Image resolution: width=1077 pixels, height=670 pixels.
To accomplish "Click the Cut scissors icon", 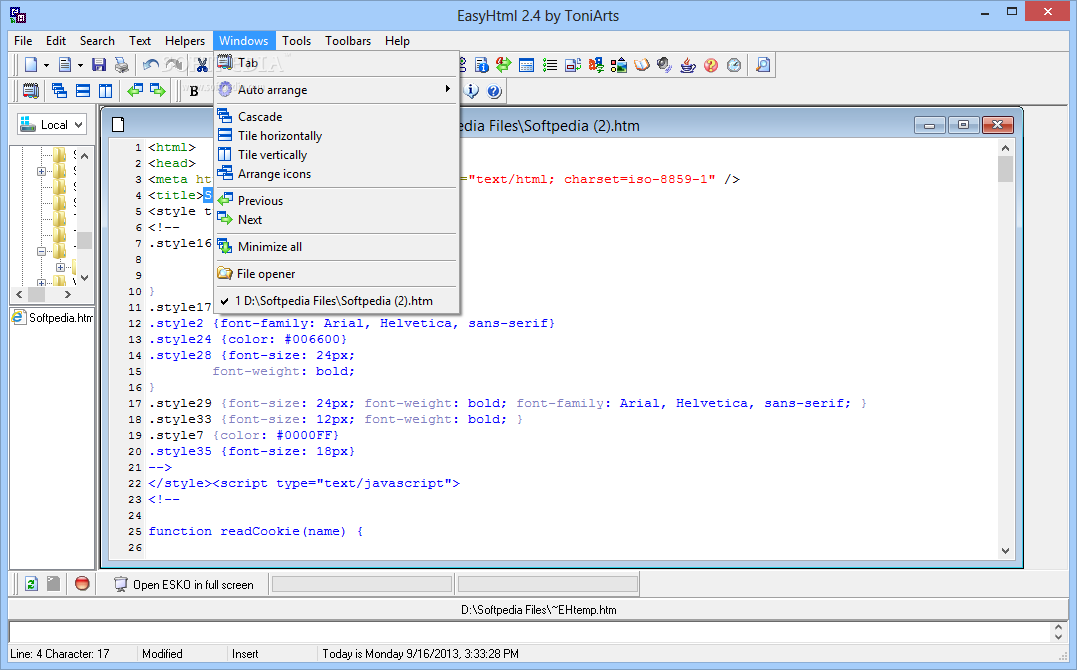I will pyautogui.click(x=202, y=65).
